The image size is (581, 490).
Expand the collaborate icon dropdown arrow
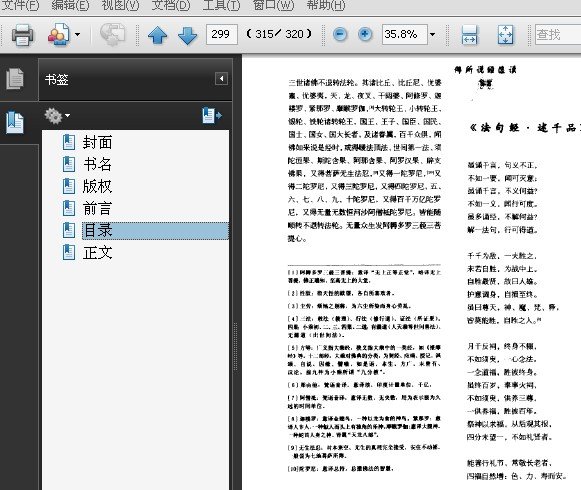tap(77, 35)
